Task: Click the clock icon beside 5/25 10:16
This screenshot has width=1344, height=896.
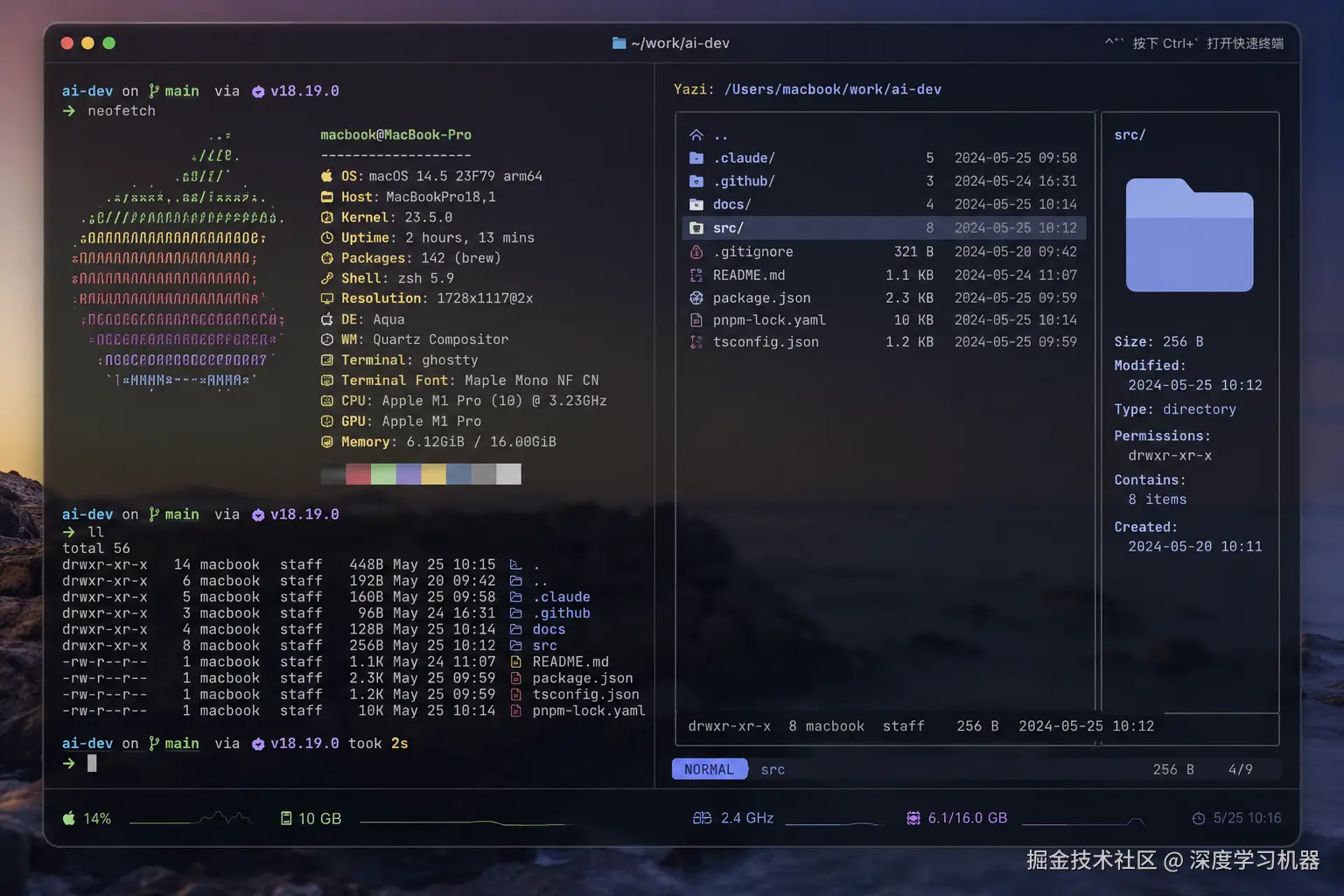Action: coord(1199,818)
